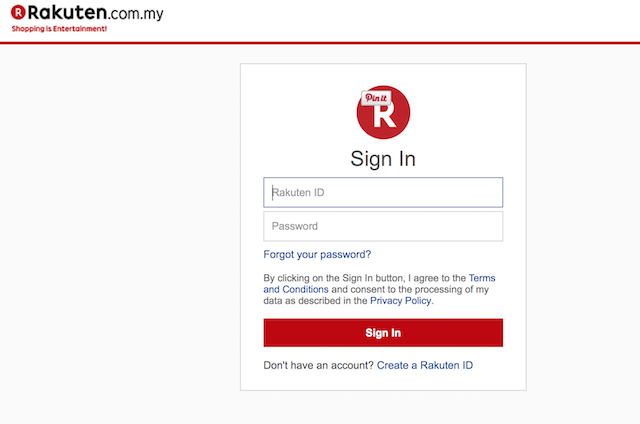Click the consent agreement paragraph text
Screen dimensions: 640x424
click(360, 289)
